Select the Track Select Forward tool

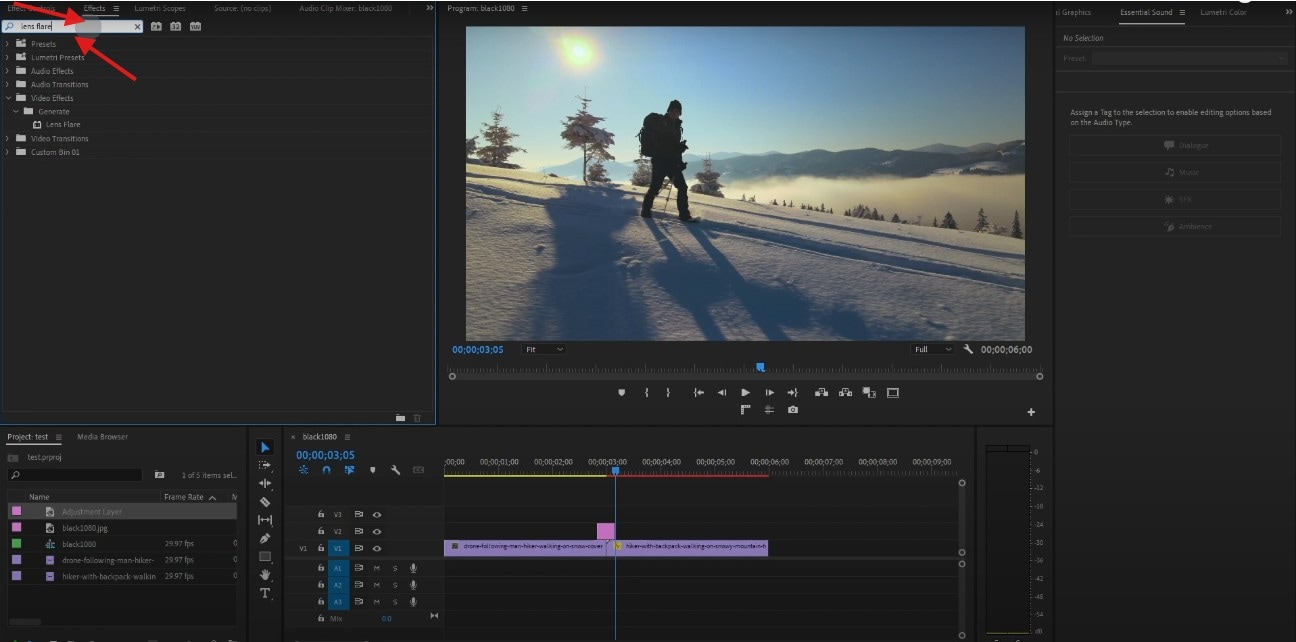pyautogui.click(x=265, y=465)
